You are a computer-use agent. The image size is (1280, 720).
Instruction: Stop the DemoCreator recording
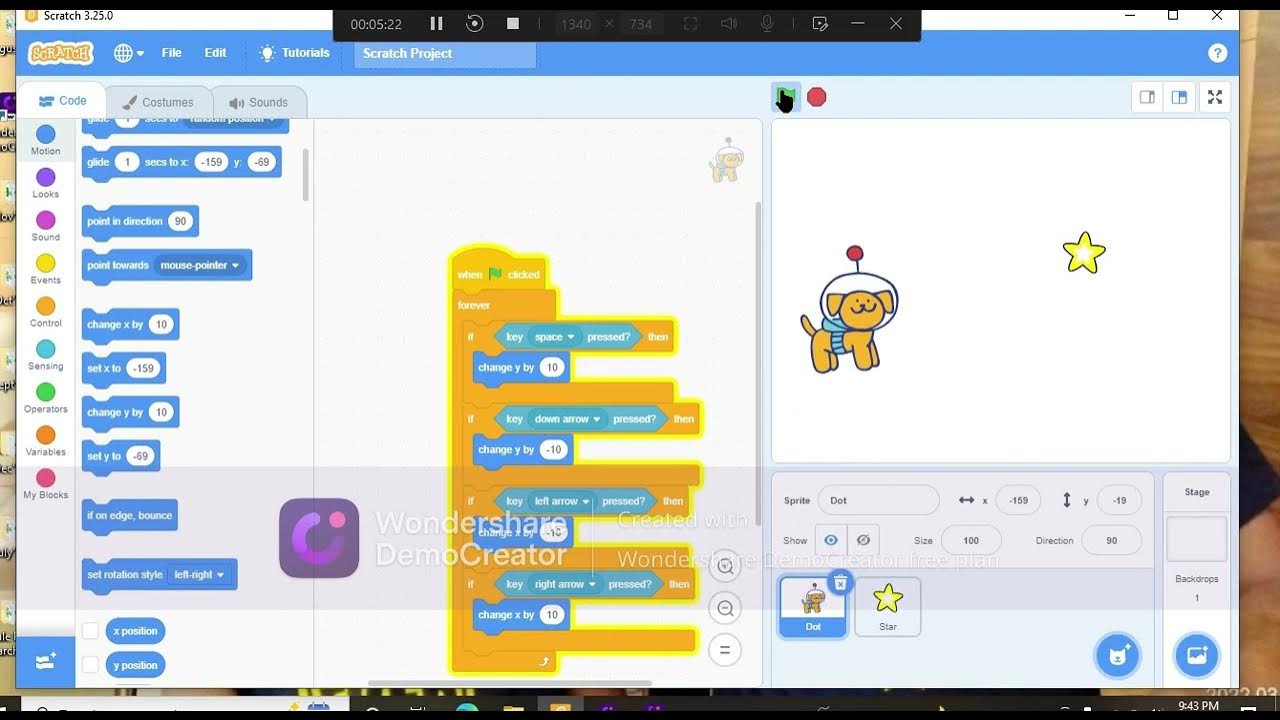coord(513,24)
